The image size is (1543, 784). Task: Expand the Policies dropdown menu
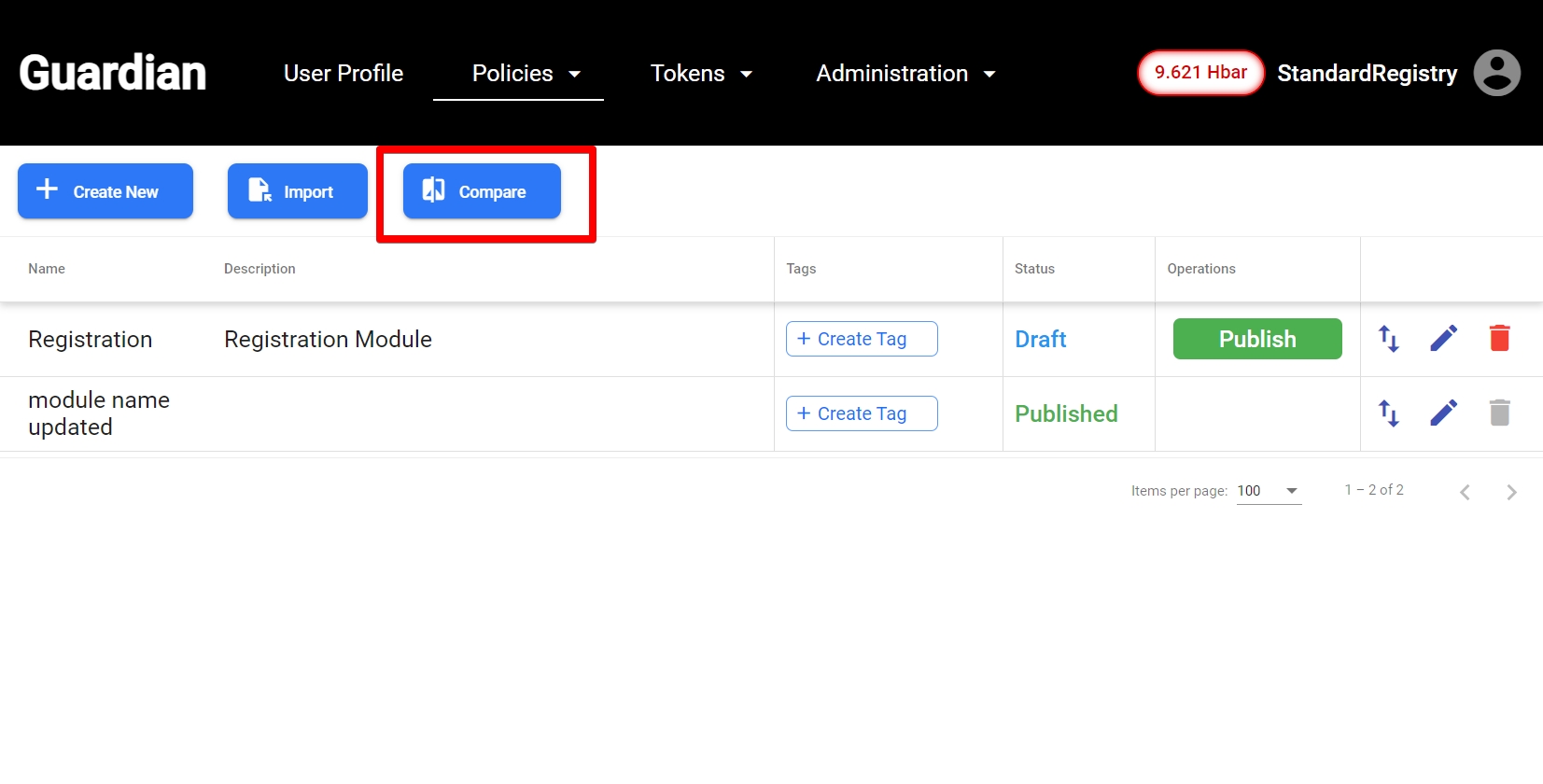526,74
